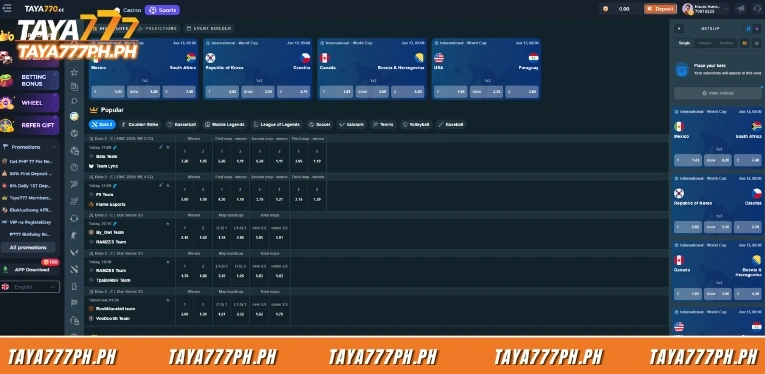The width and height of the screenshot is (765, 374).
Task: Click the gift icon in betslip
Action: click(757, 43)
